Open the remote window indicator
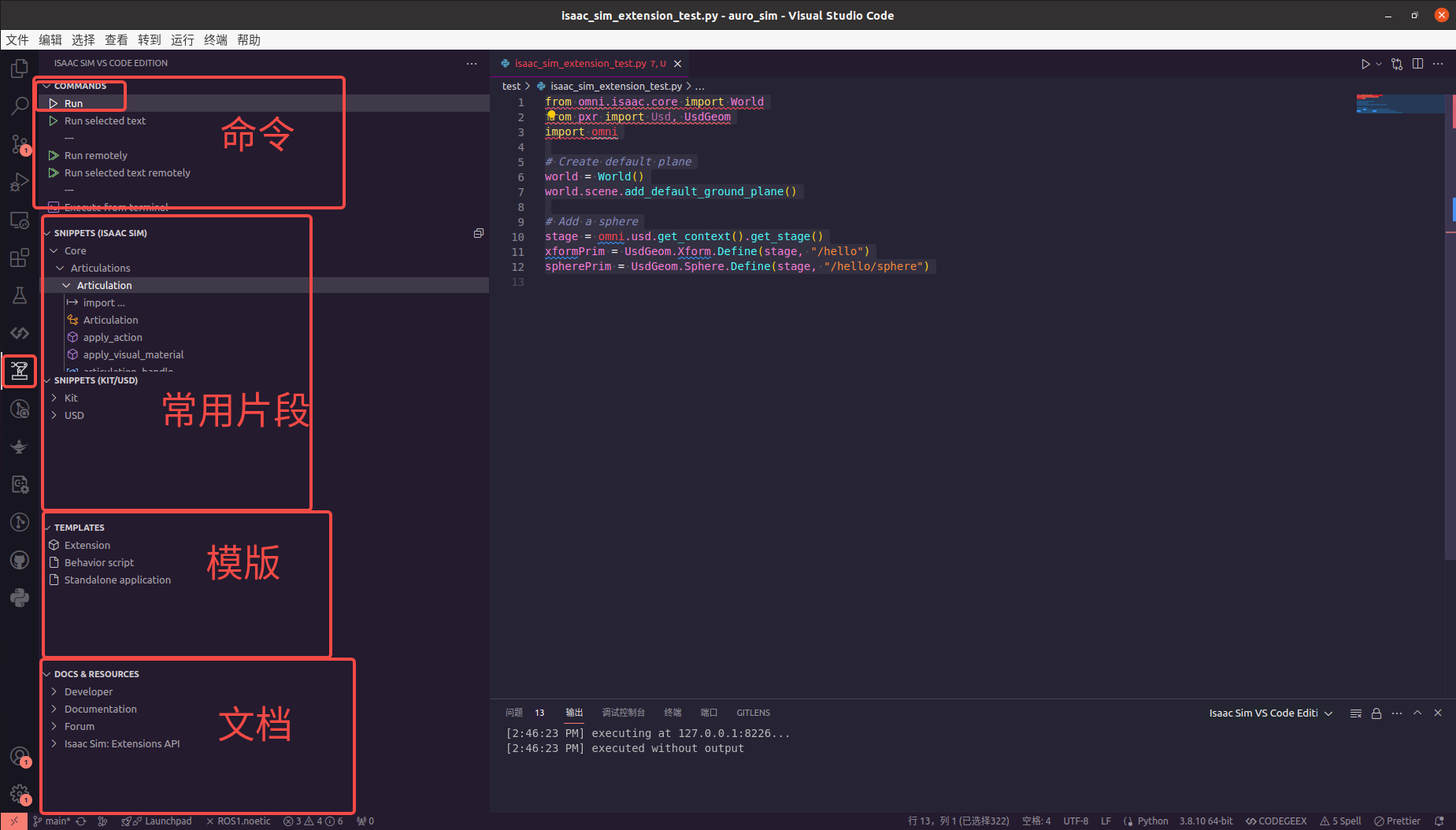The height and width of the screenshot is (830, 1456). [14, 821]
